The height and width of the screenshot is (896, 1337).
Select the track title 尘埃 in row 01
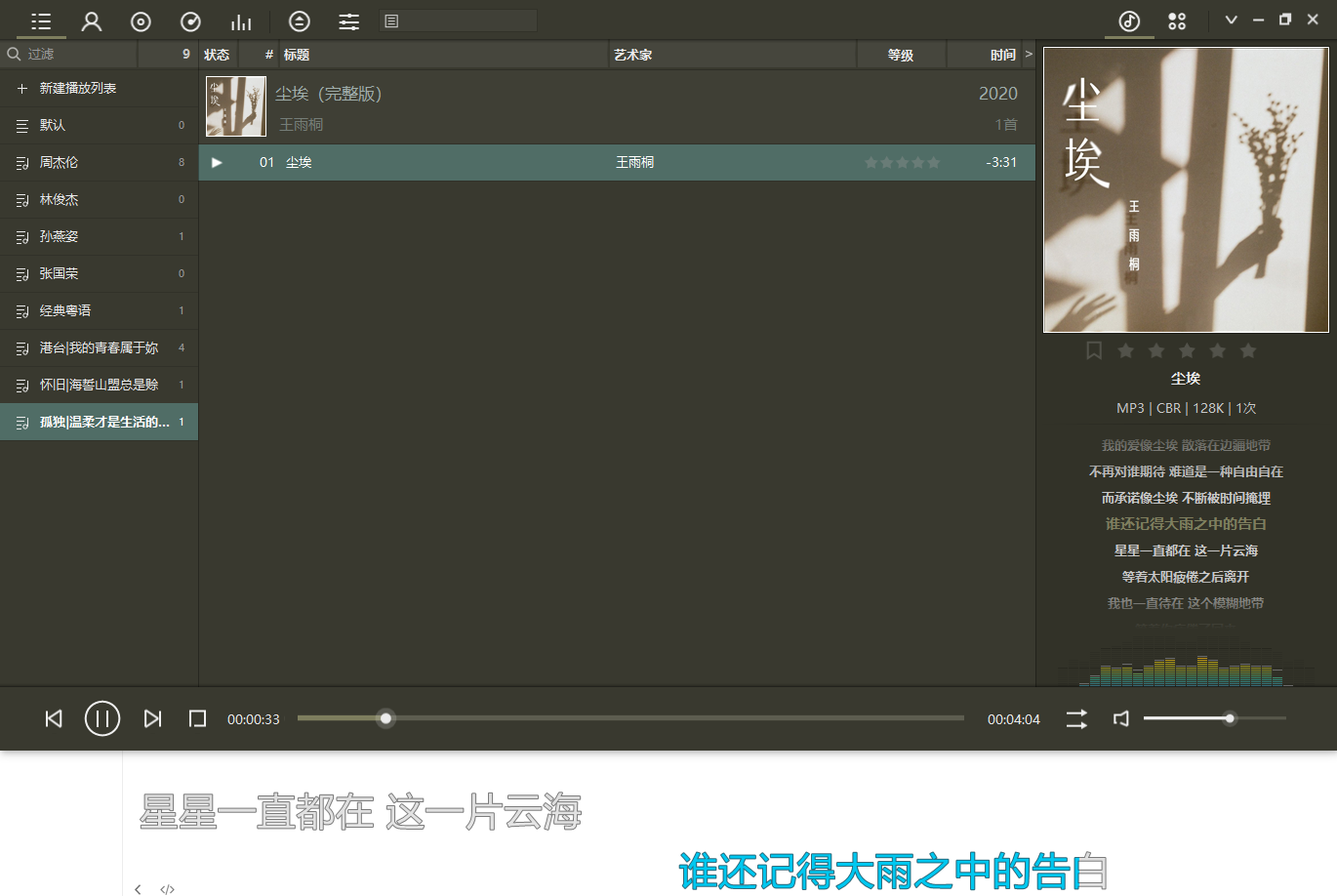(299, 162)
